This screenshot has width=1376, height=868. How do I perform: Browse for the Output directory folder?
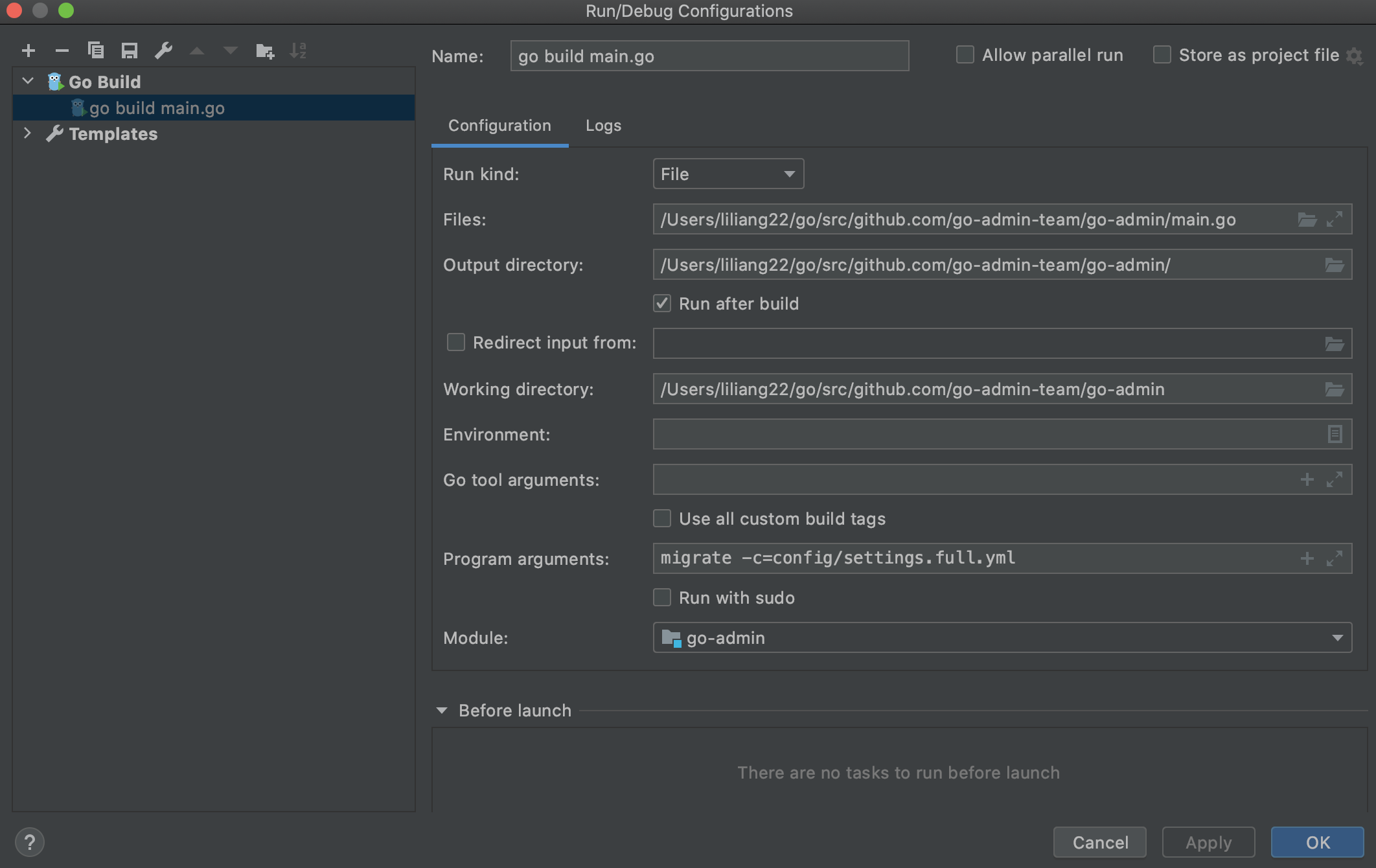[x=1334, y=265]
